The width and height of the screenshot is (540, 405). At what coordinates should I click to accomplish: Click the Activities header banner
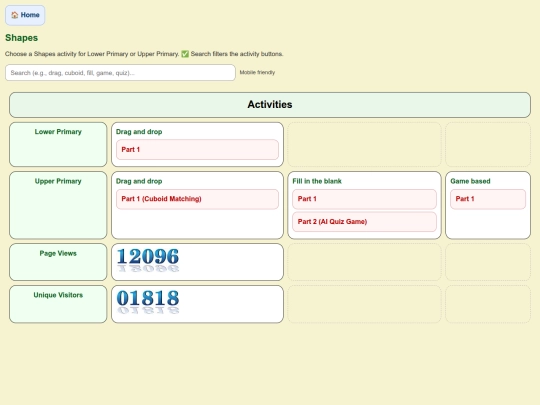pyautogui.click(x=270, y=105)
